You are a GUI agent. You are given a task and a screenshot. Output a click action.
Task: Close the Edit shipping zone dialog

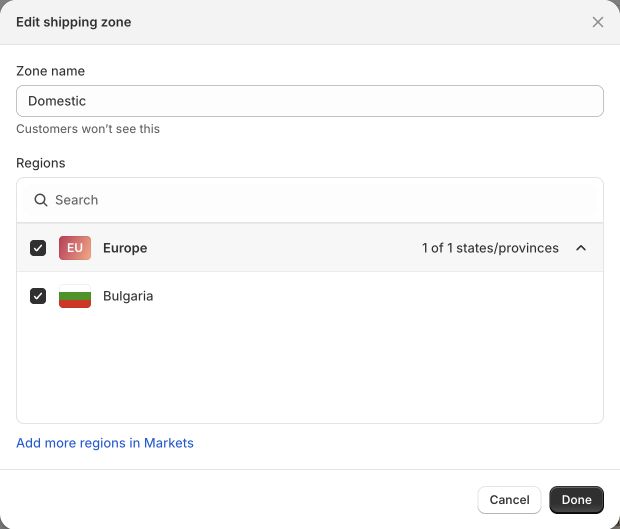coord(597,22)
